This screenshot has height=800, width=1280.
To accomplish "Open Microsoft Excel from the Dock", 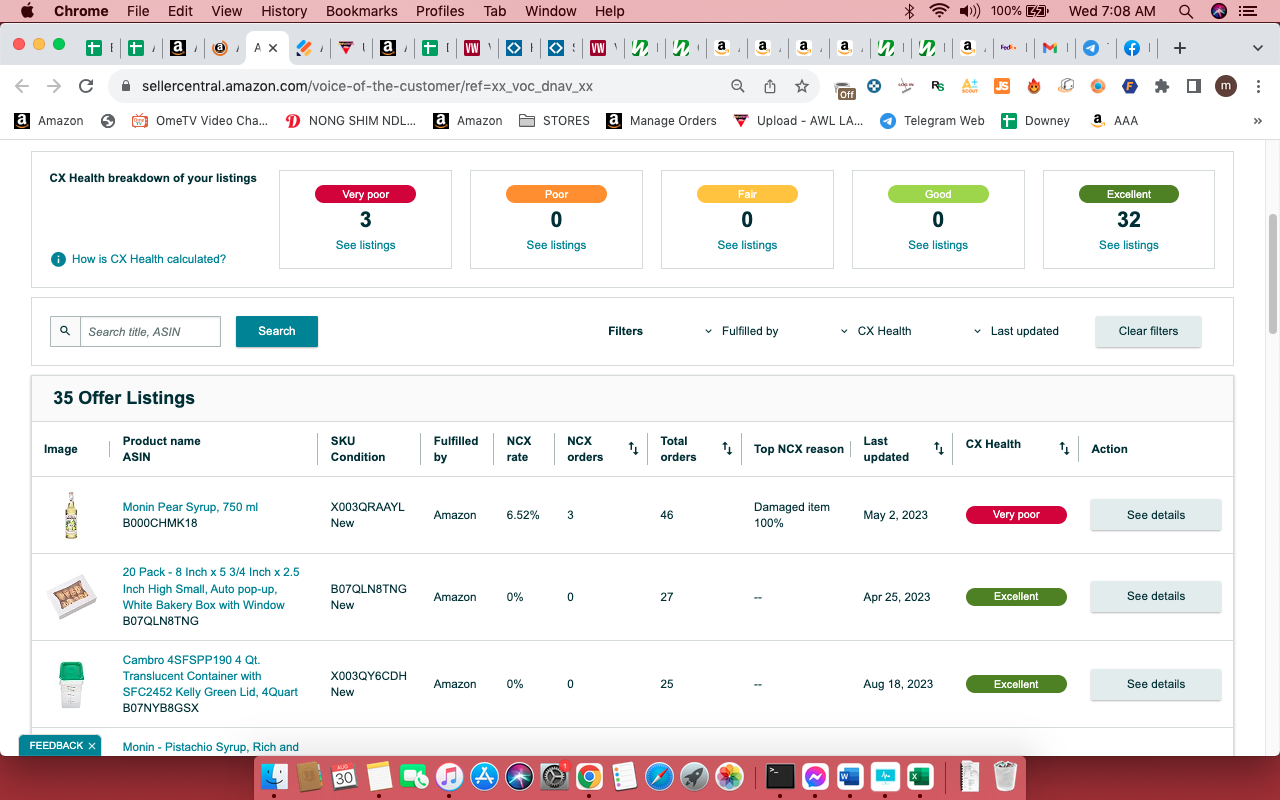I will click(920, 775).
